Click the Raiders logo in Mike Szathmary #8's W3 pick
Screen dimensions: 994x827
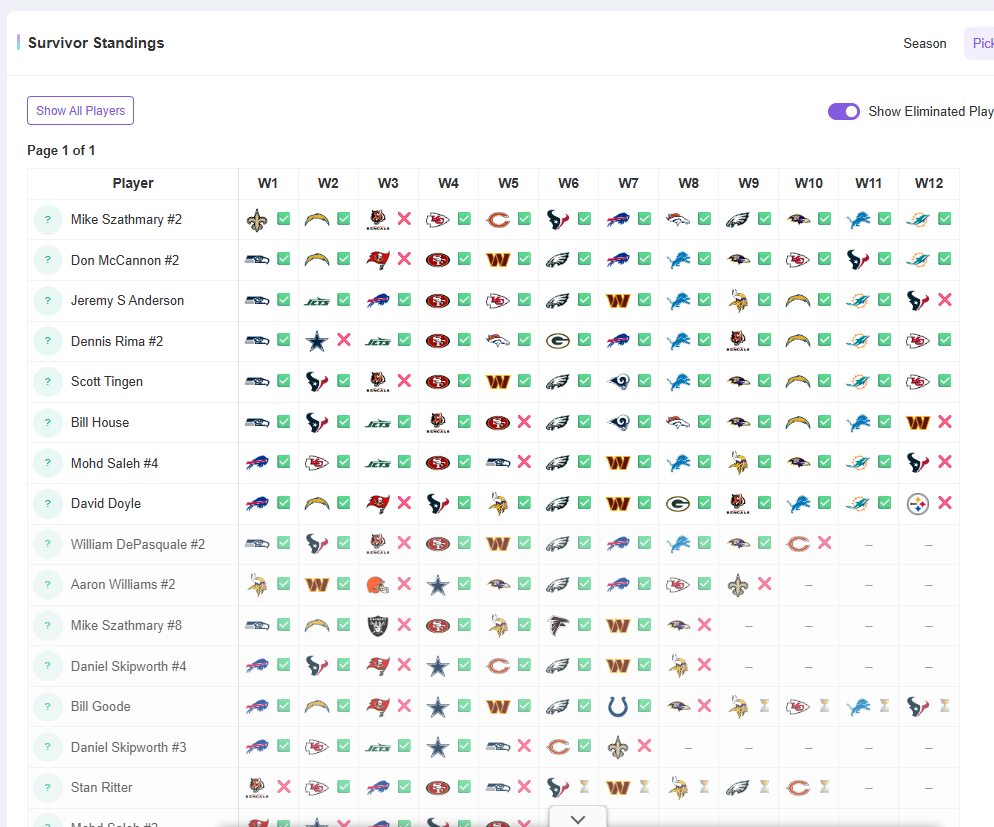tap(378, 624)
